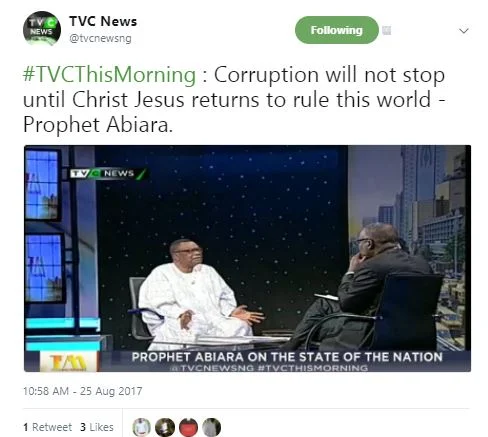The height and width of the screenshot is (437, 488).
Task: Open the second liker's avatar
Action: pyautogui.click(x=165, y=427)
